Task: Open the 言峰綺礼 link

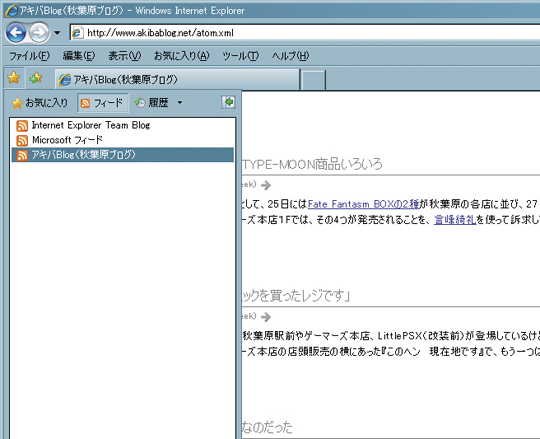Action: click(455, 219)
